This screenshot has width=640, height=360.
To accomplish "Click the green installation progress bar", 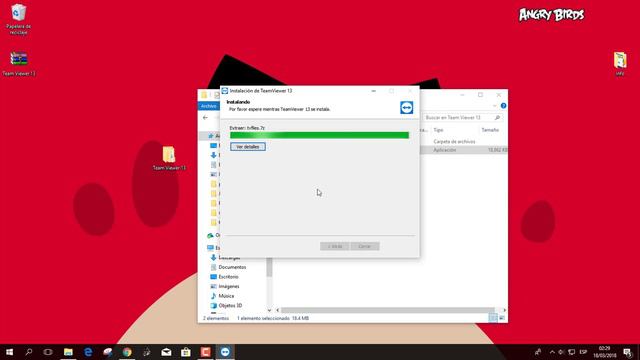I will click(x=319, y=135).
